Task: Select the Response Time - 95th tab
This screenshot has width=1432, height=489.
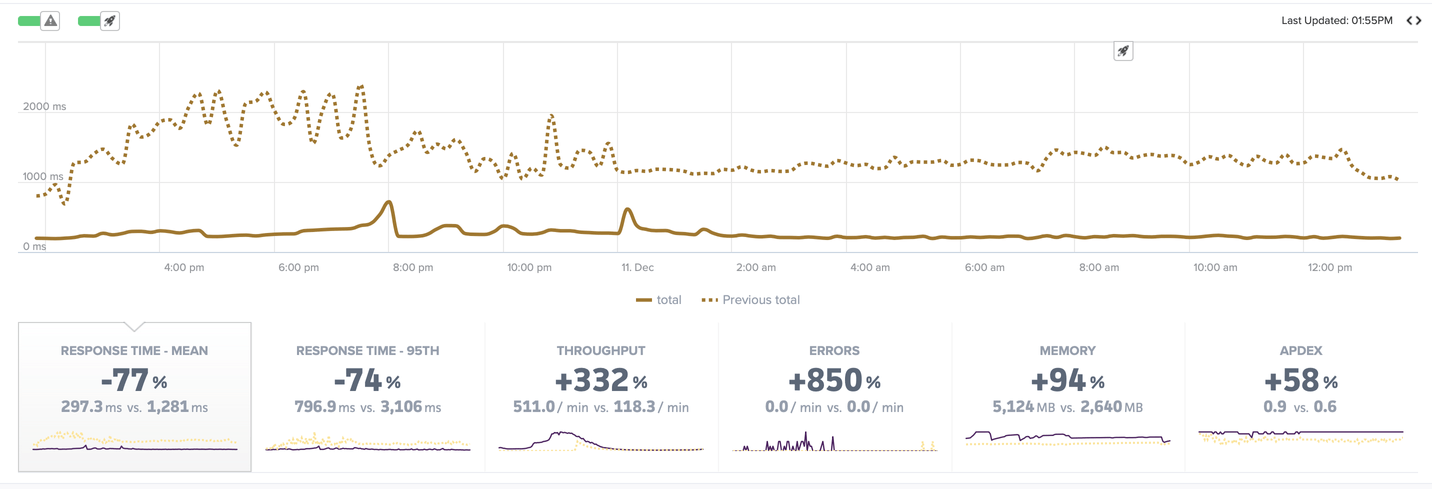Action: coord(367,397)
